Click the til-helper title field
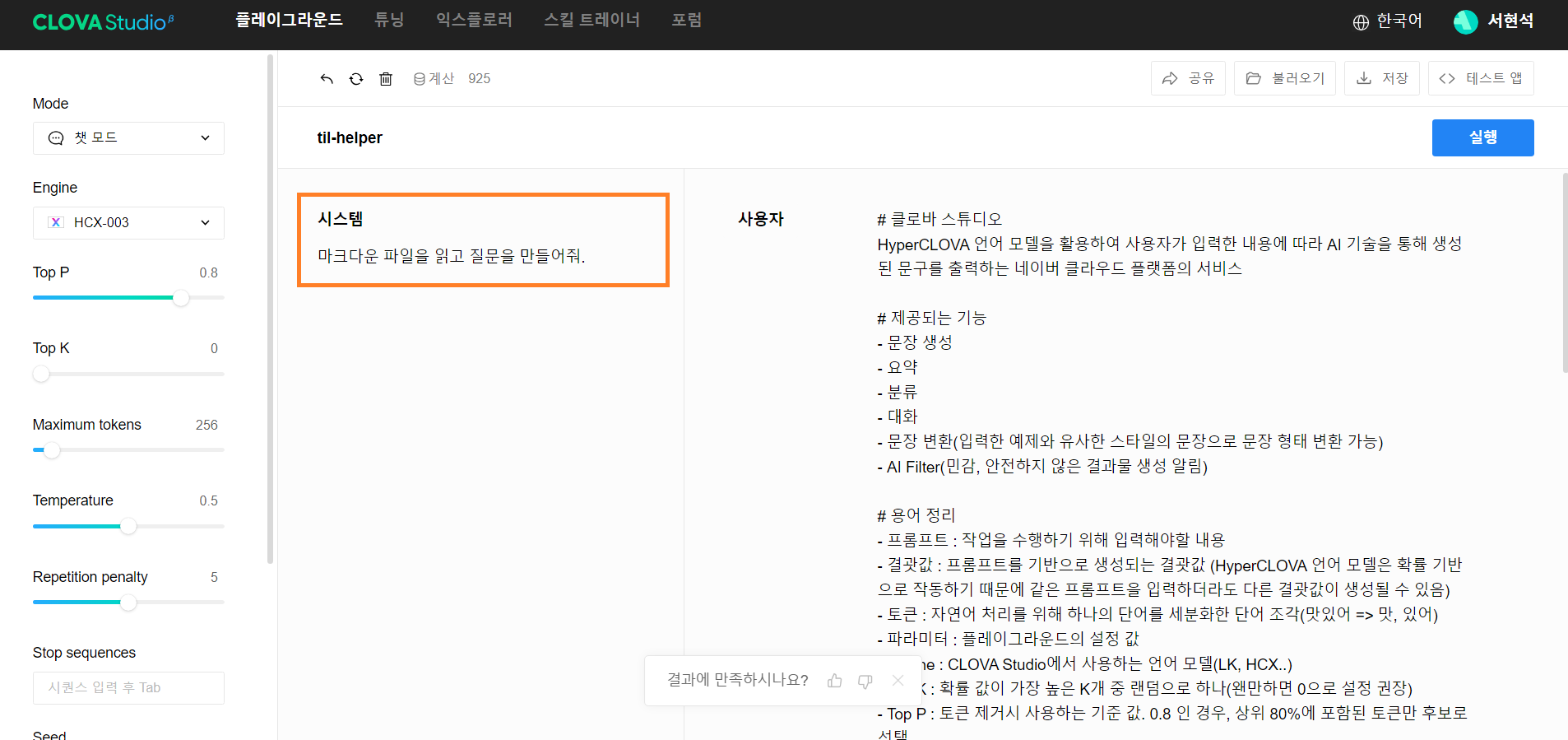Viewport: 1568px width, 740px height. click(350, 138)
